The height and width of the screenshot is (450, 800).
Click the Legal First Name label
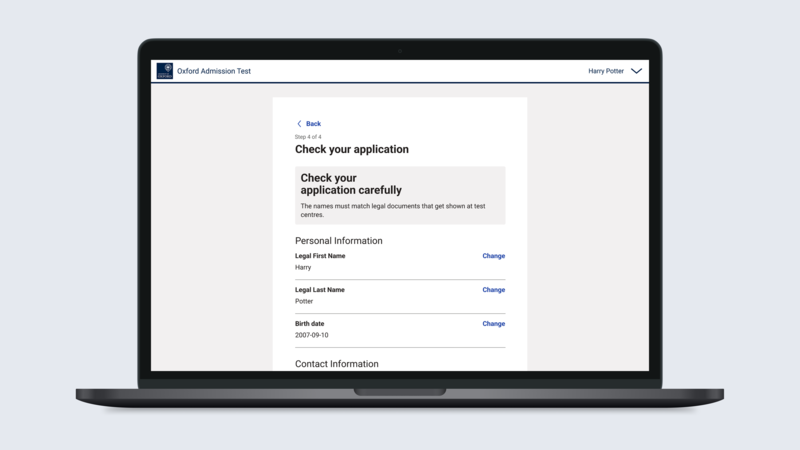(320, 256)
